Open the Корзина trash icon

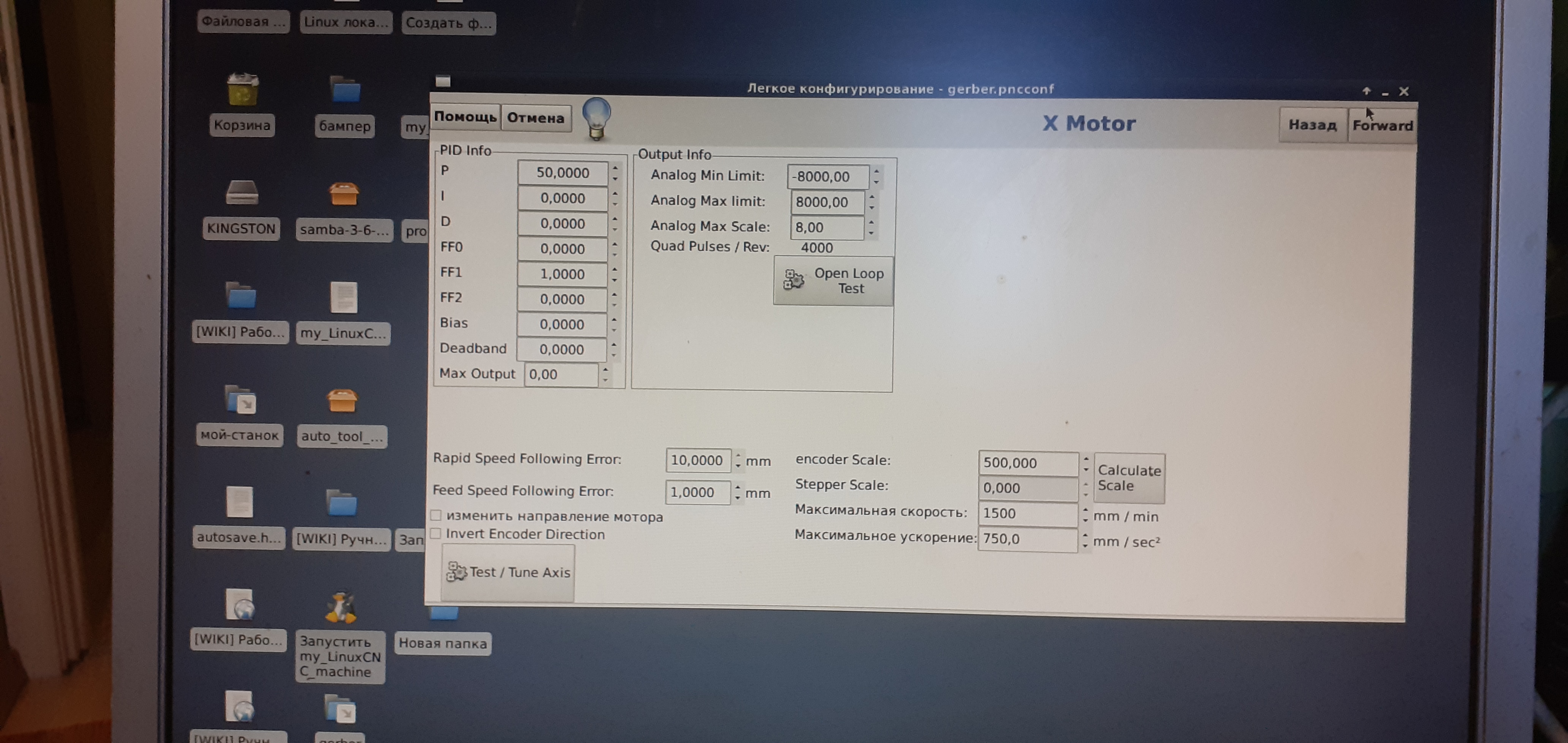coord(242,89)
